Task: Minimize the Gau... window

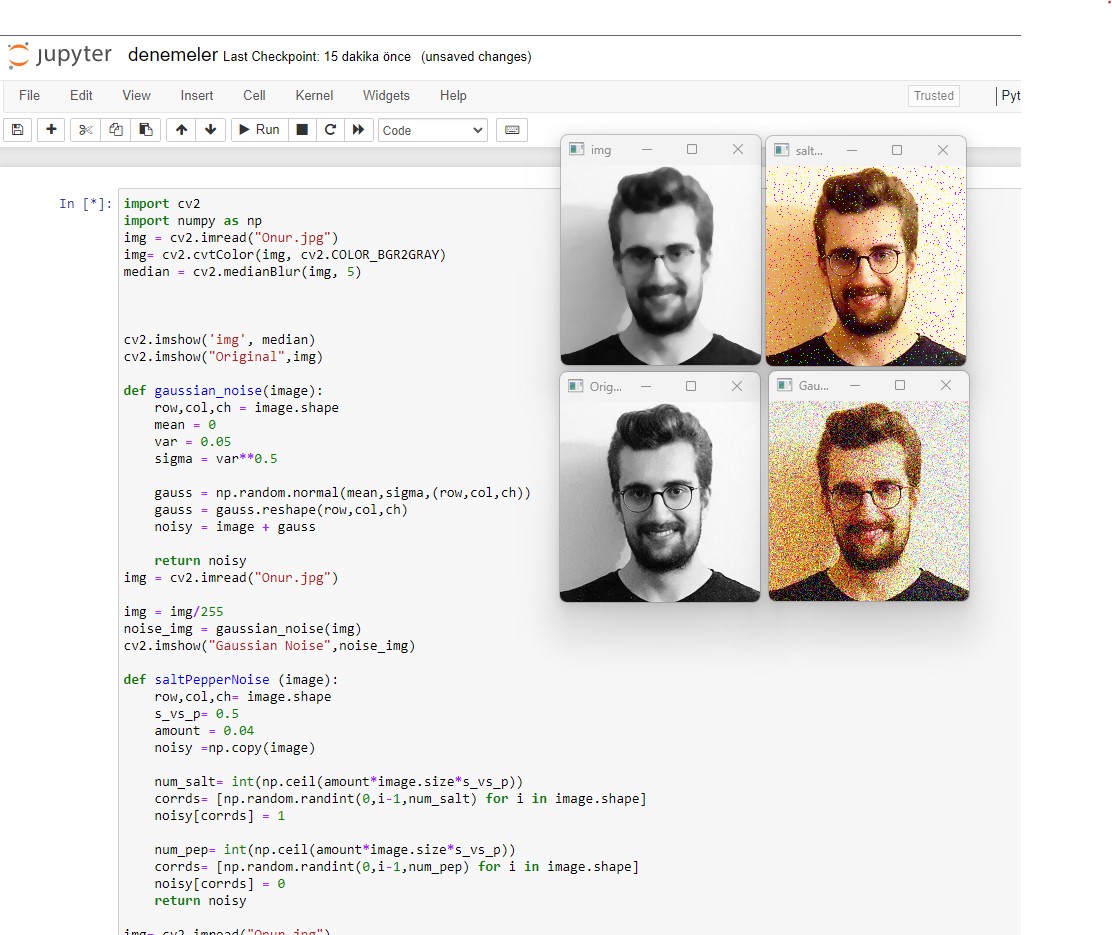Action: tap(855, 384)
